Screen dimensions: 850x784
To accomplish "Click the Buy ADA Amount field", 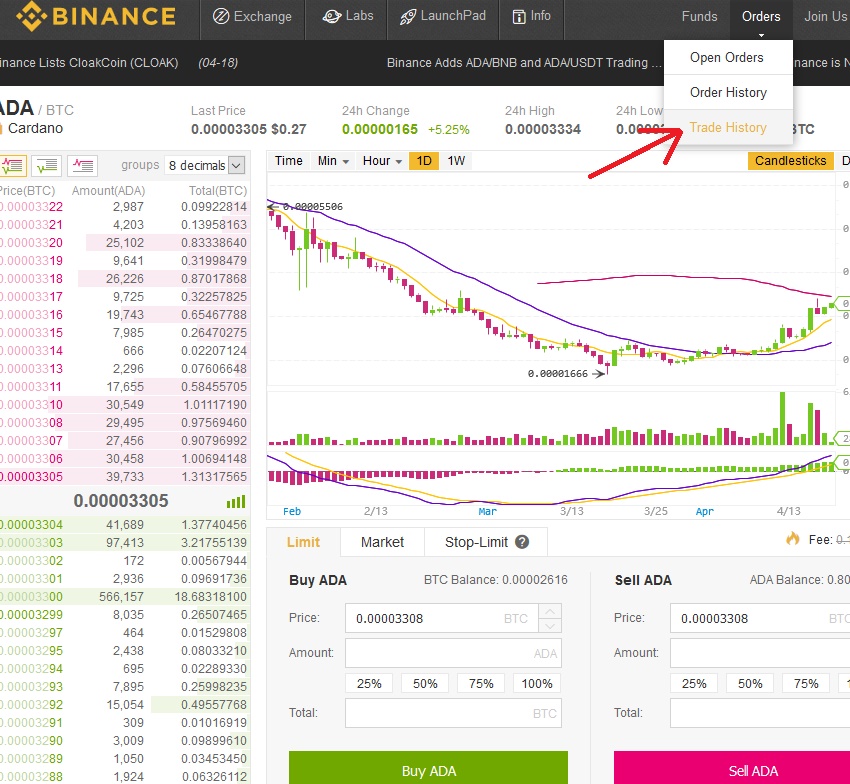I will click(x=453, y=653).
